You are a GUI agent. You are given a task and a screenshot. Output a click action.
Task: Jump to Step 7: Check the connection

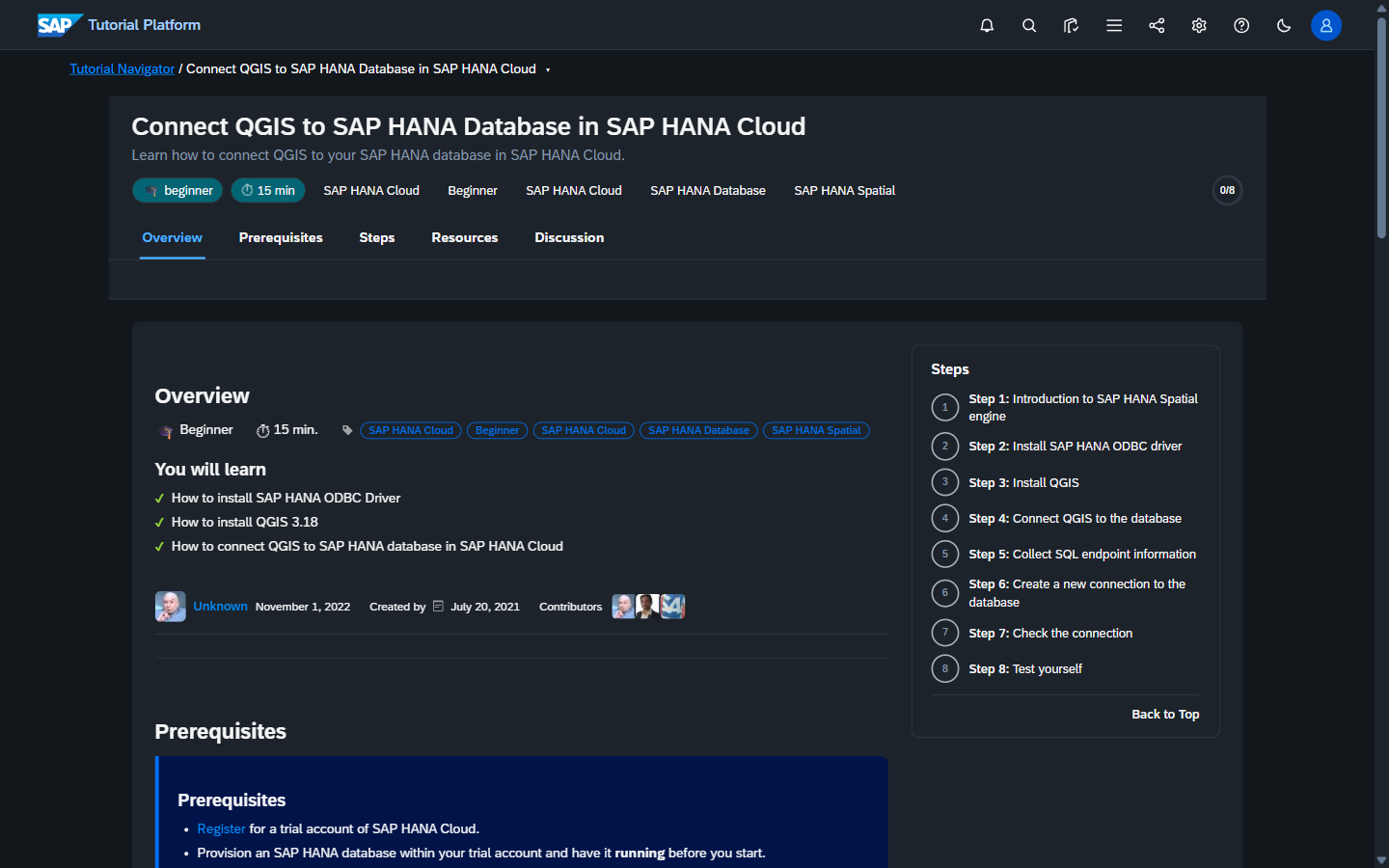pyautogui.click(x=1050, y=634)
